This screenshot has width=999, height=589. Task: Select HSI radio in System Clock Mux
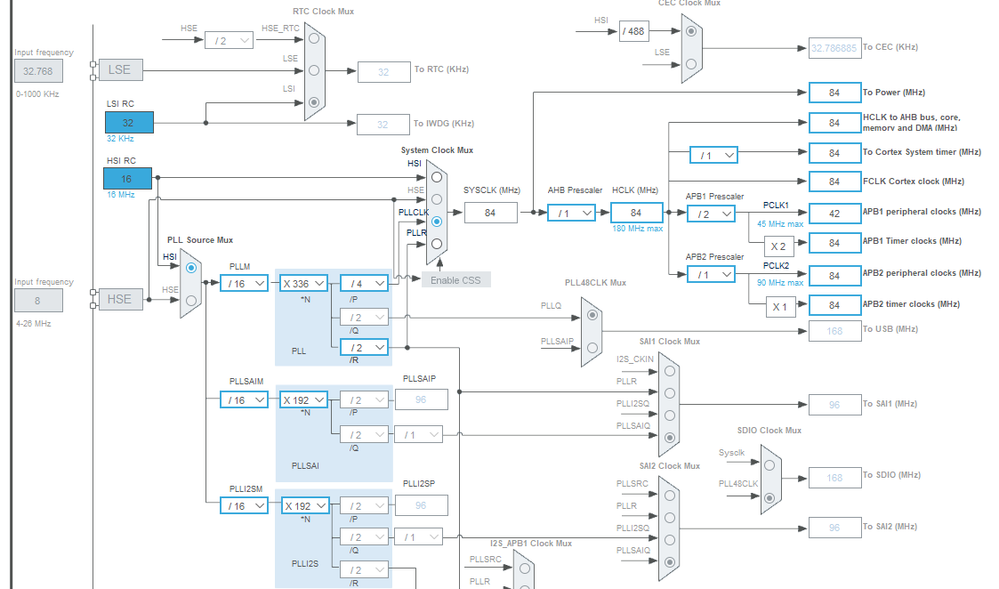click(436, 177)
